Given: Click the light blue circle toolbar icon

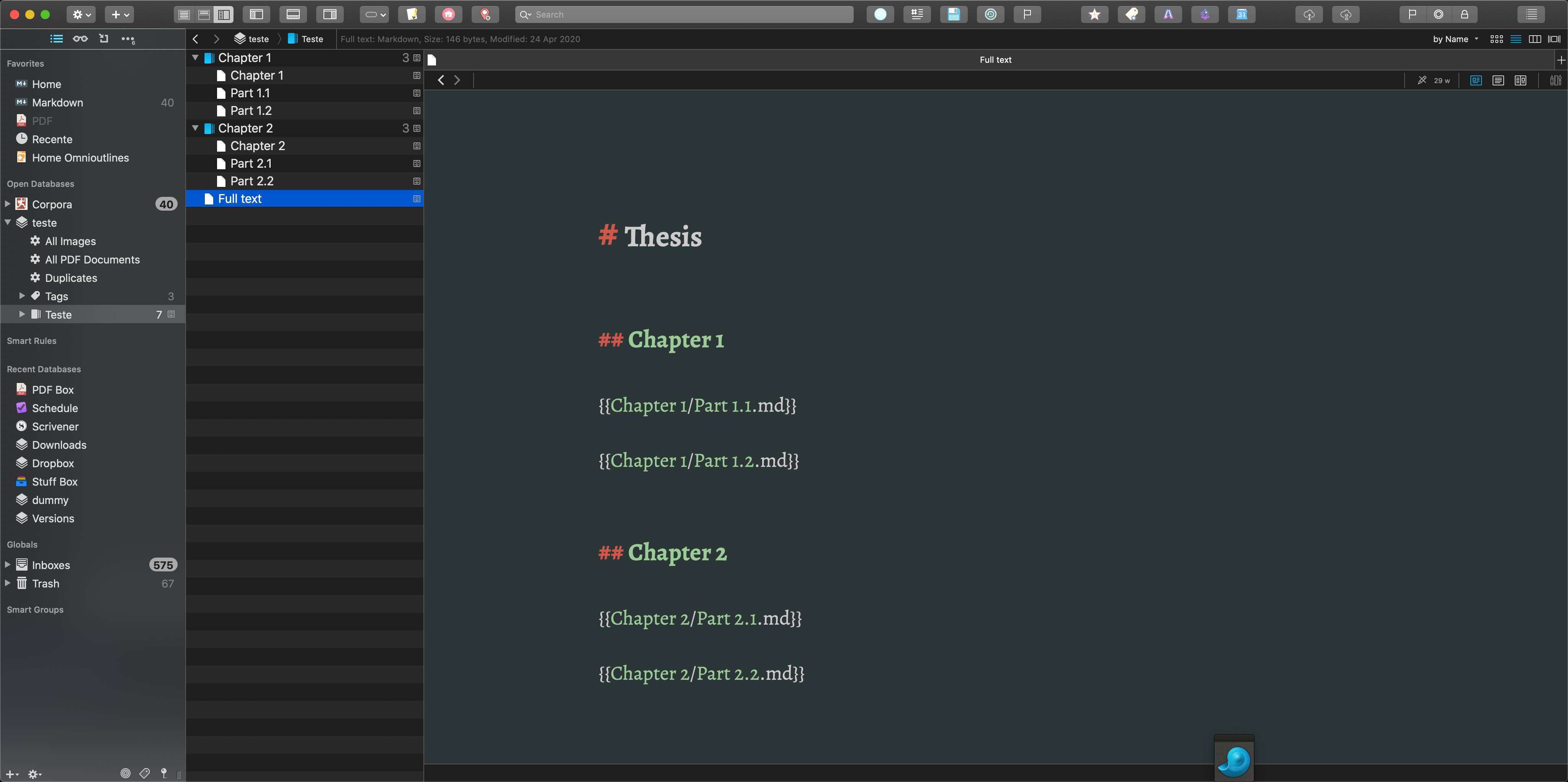Looking at the screenshot, I should (880, 15).
